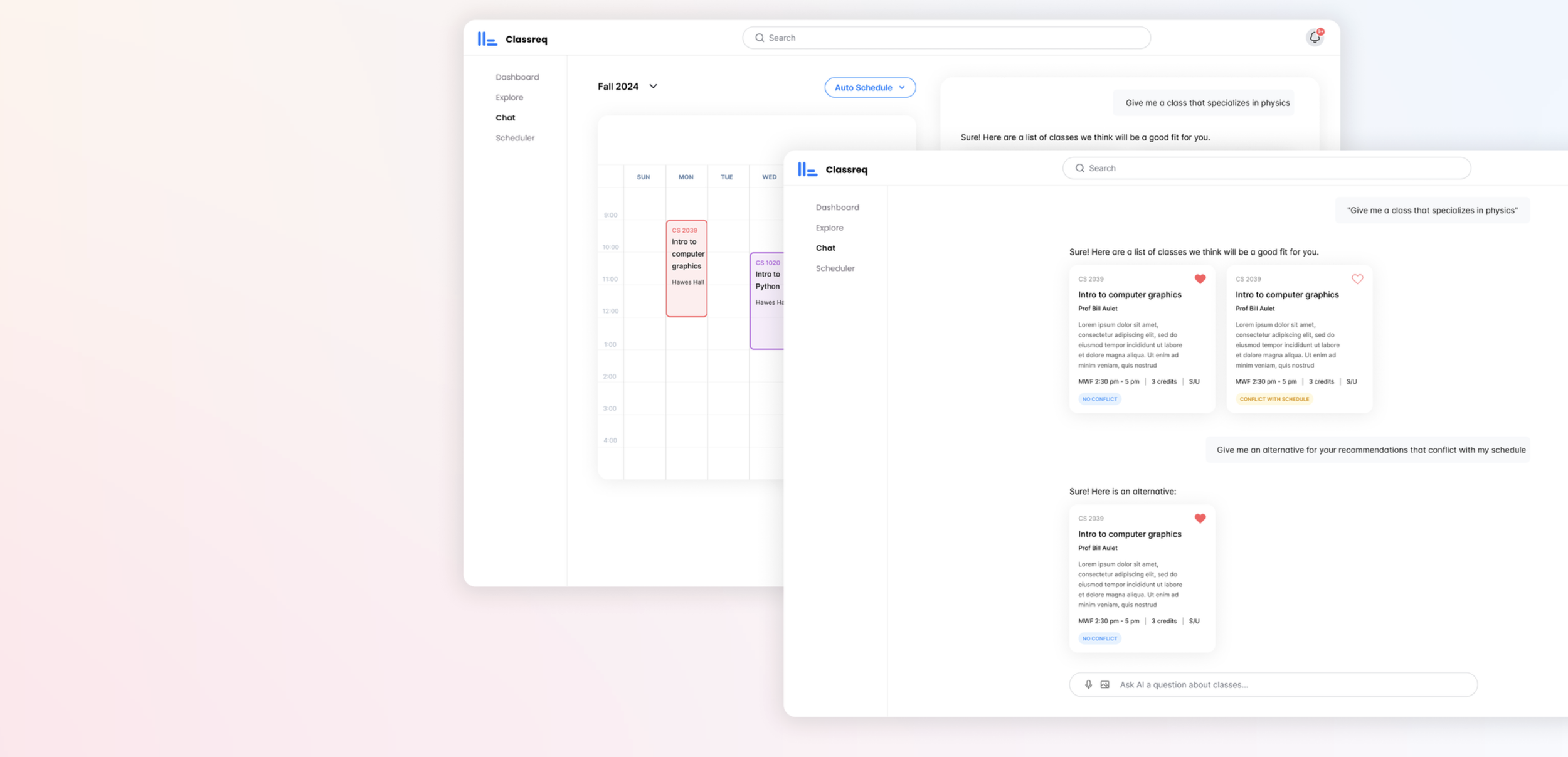Click search magnifier icon in back window
Viewport: 1568px width, 757px height.
pos(760,38)
